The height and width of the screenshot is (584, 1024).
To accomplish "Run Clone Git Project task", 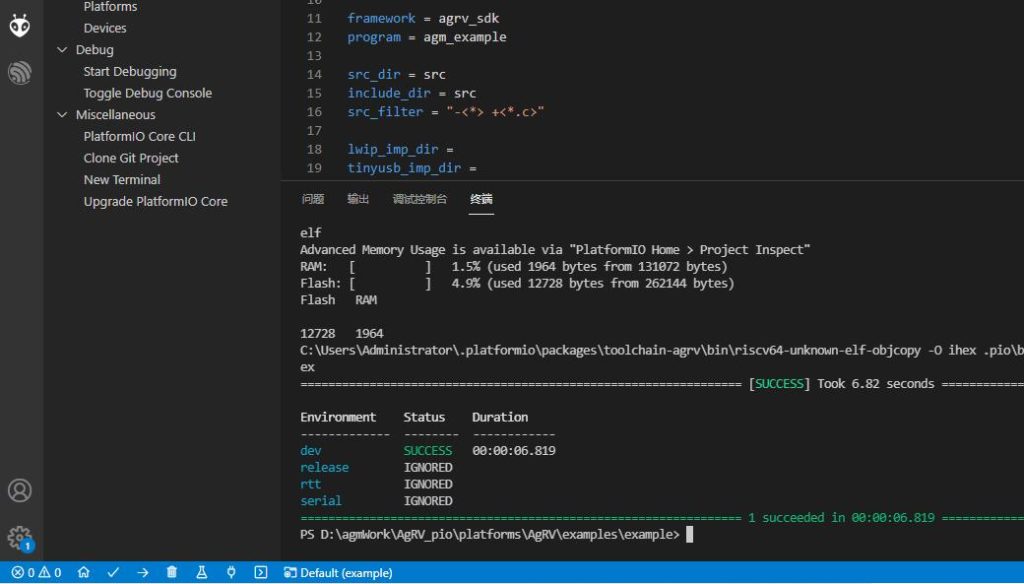I will [131, 157].
